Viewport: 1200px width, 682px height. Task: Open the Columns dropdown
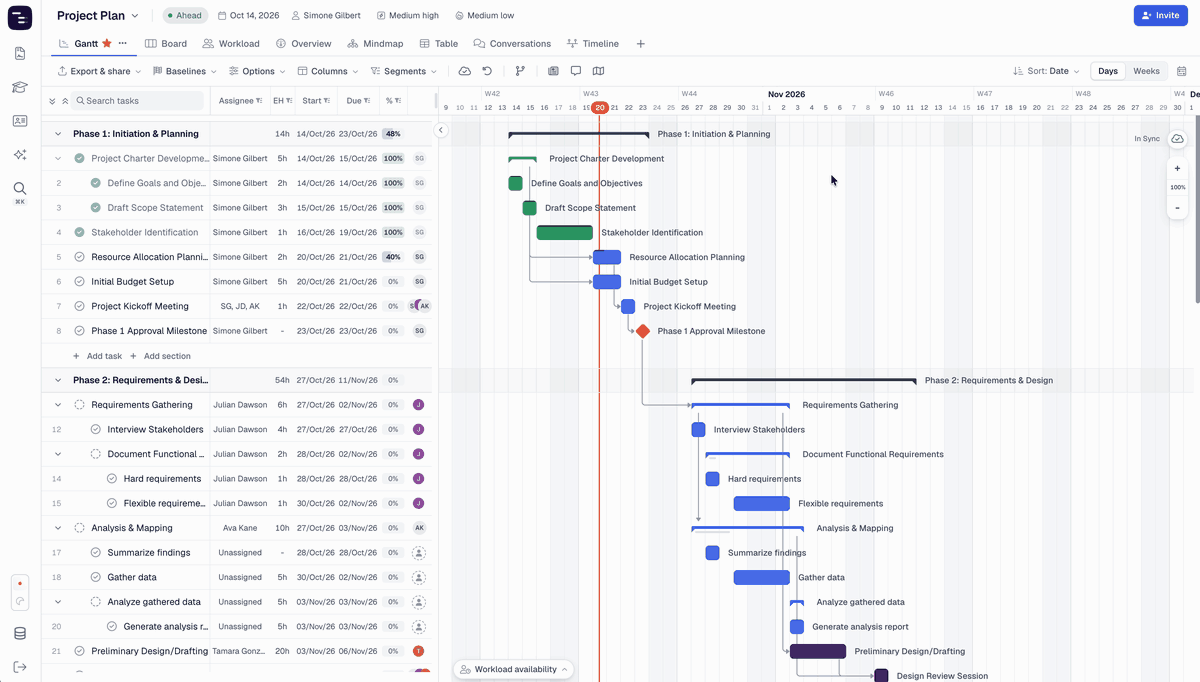click(x=328, y=71)
